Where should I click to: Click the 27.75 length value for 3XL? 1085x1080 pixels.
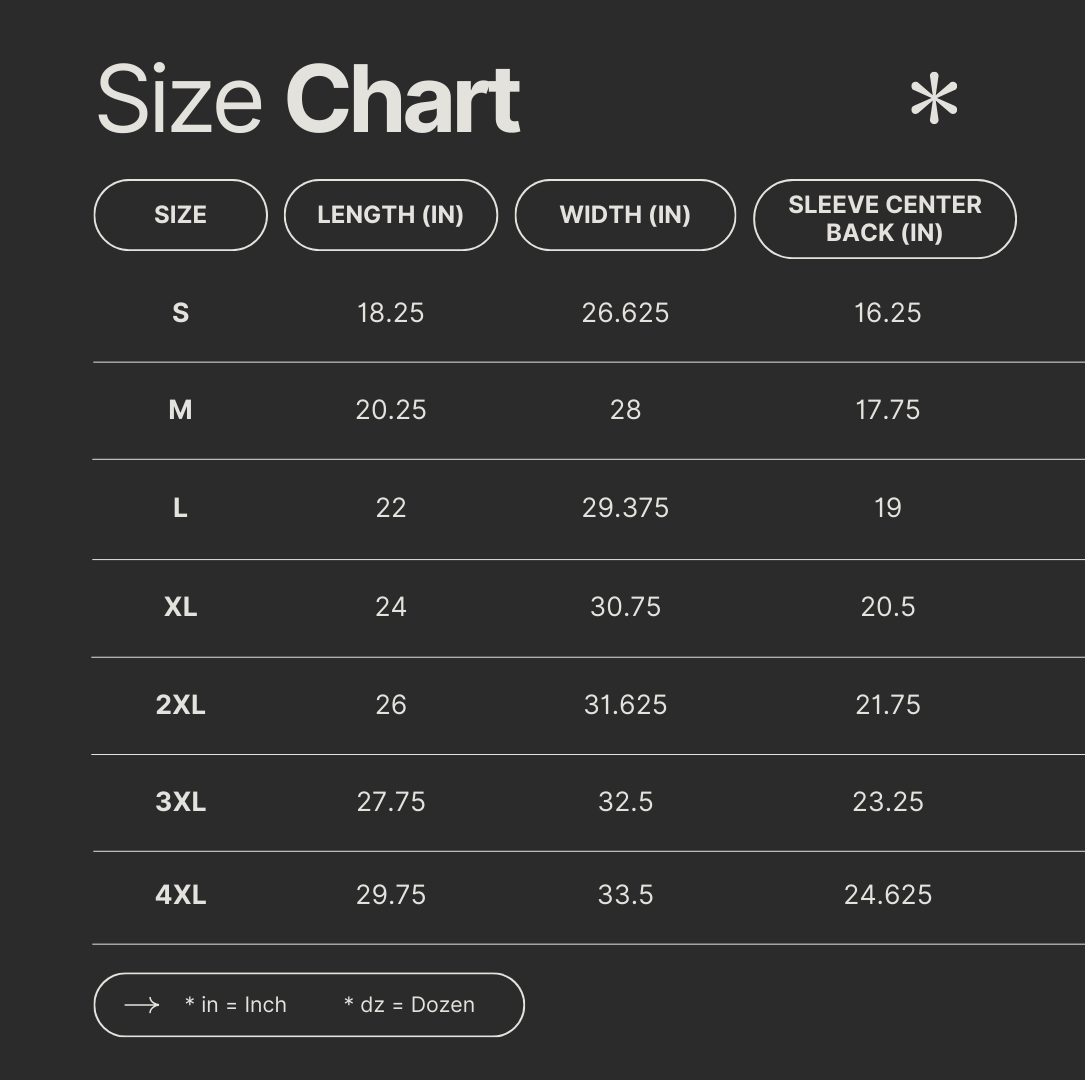[x=391, y=802]
